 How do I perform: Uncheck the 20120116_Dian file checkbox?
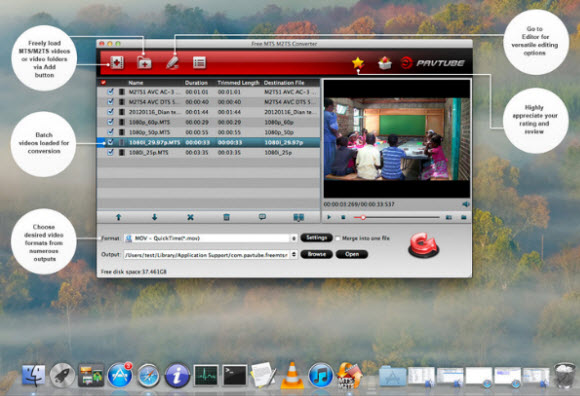110,112
